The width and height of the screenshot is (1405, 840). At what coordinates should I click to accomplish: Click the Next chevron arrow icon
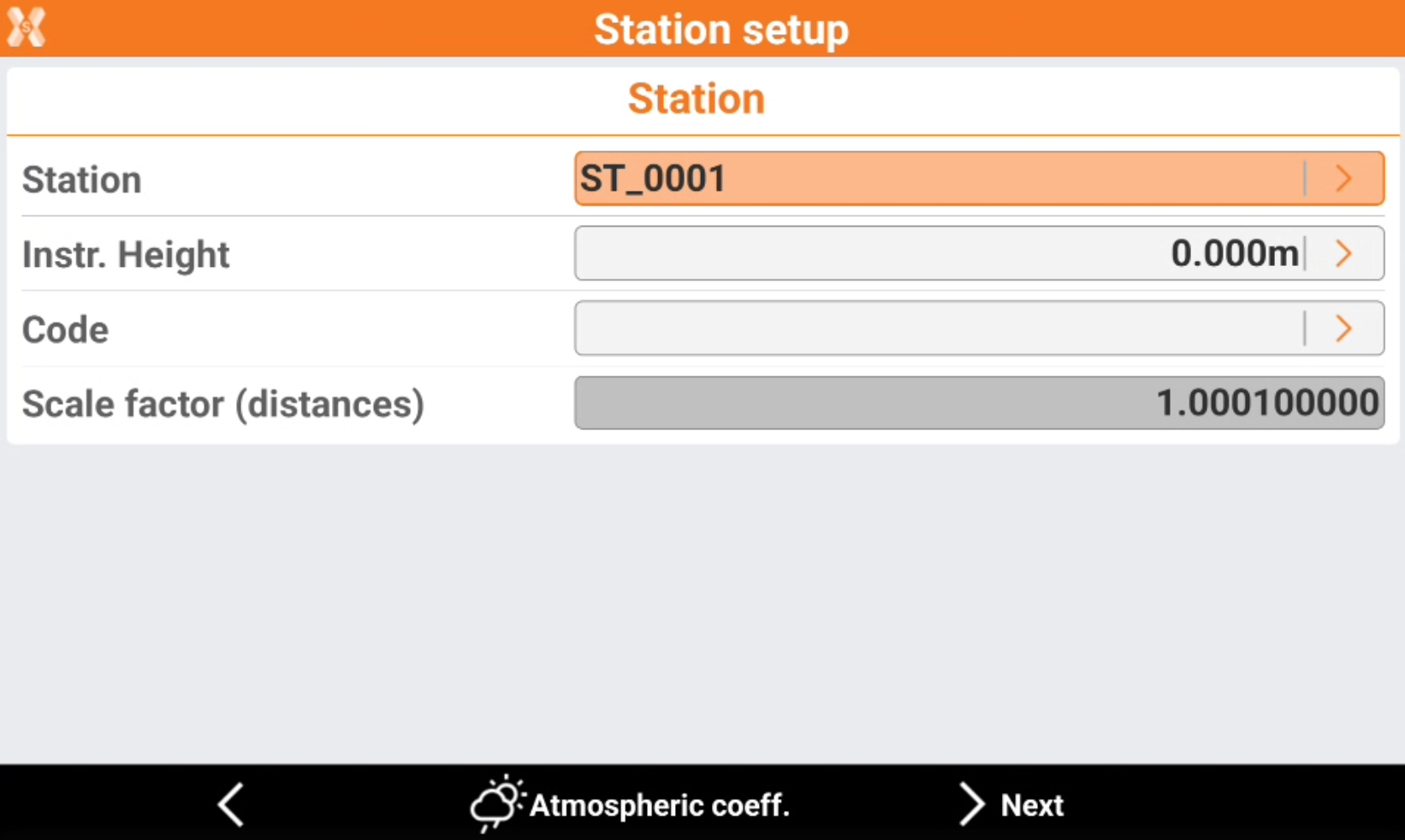coord(972,805)
